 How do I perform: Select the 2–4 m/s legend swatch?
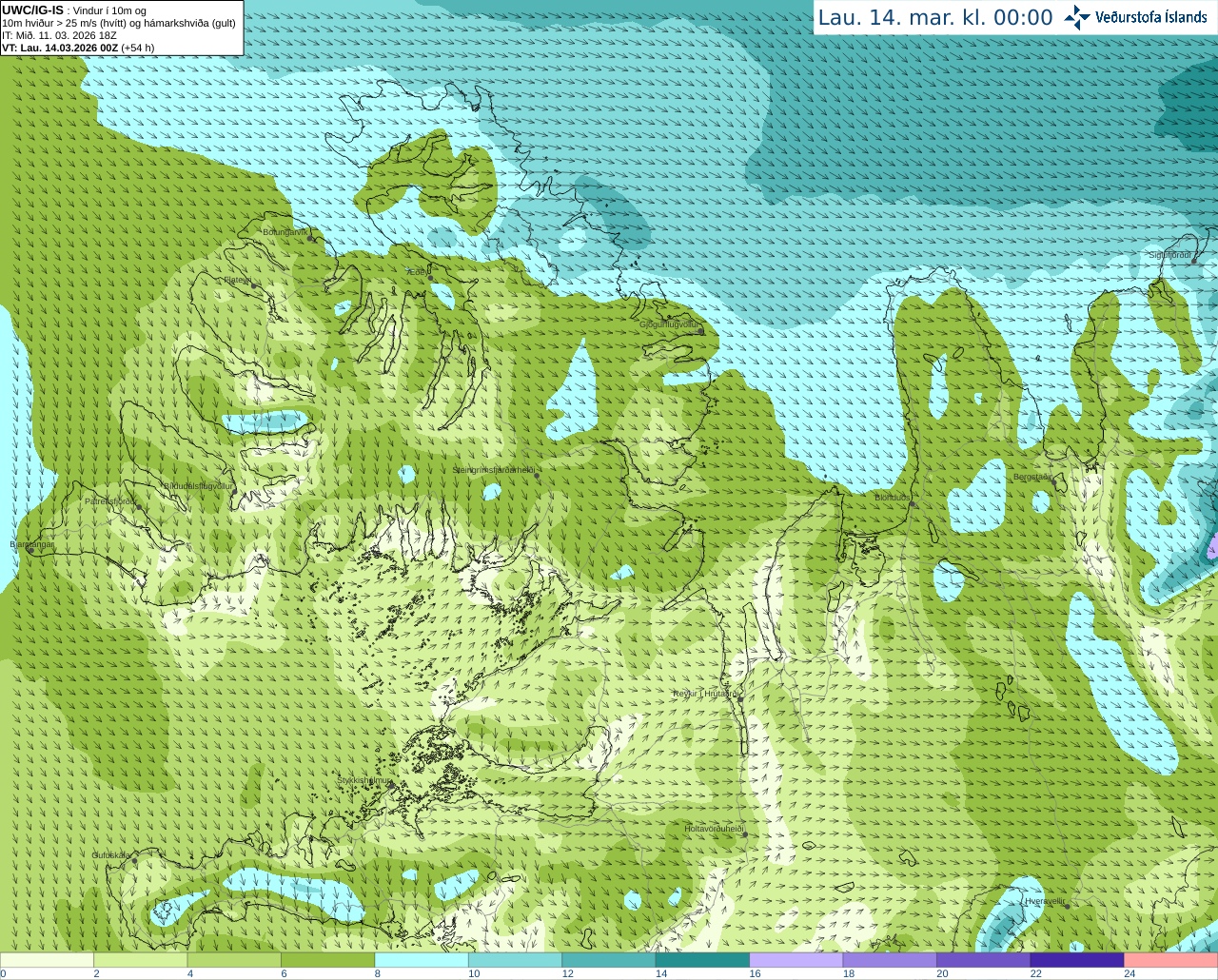(x=140, y=960)
